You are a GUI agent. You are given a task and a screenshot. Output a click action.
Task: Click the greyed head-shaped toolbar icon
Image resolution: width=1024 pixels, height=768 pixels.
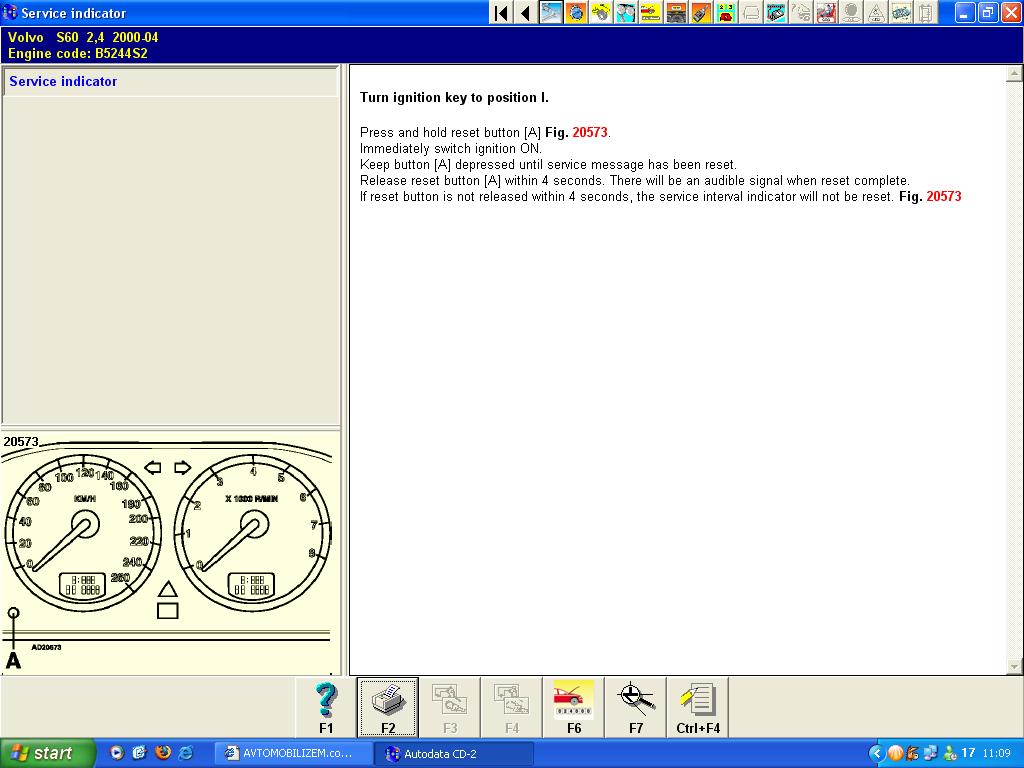click(851, 12)
